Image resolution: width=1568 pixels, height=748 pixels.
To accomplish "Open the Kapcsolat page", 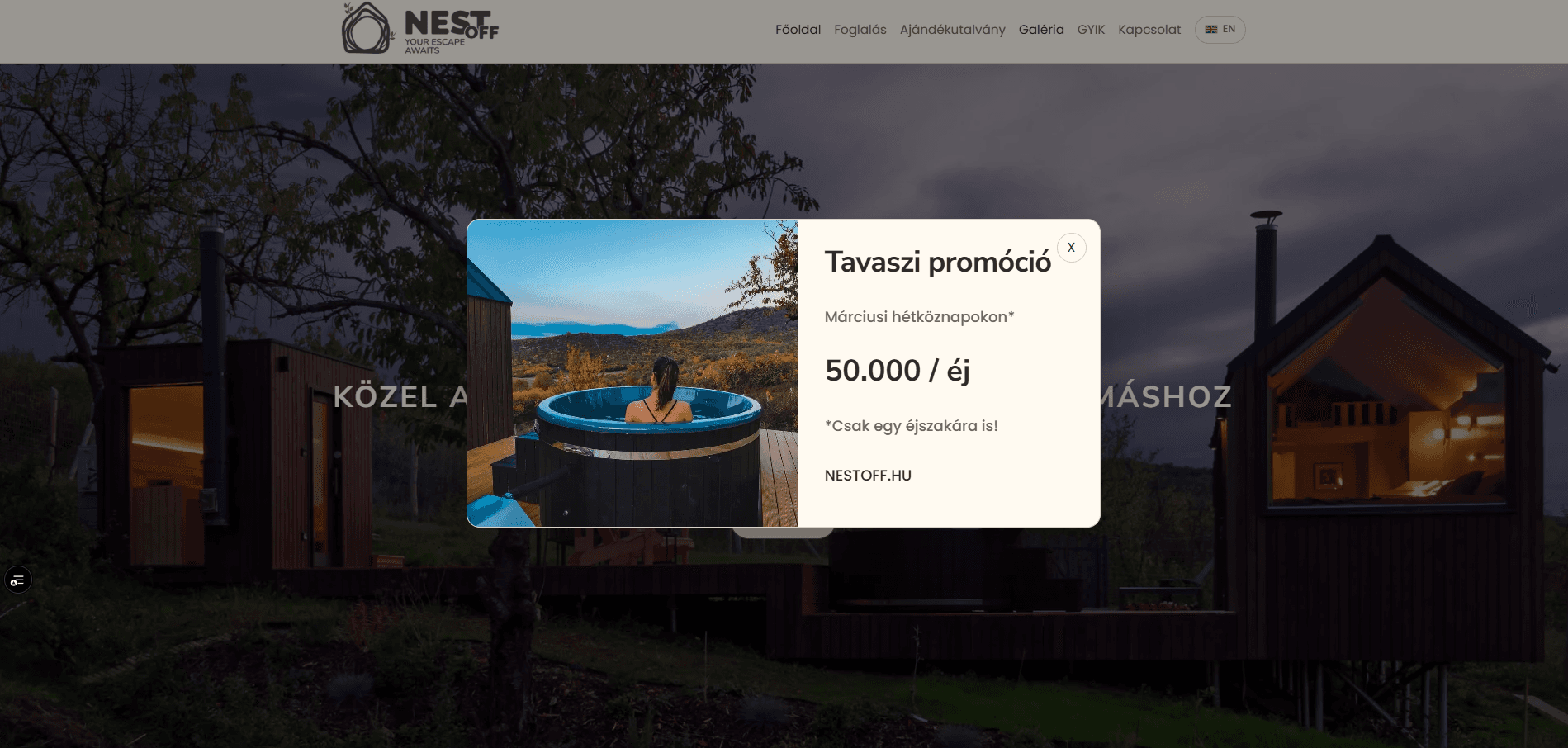I will (1149, 30).
